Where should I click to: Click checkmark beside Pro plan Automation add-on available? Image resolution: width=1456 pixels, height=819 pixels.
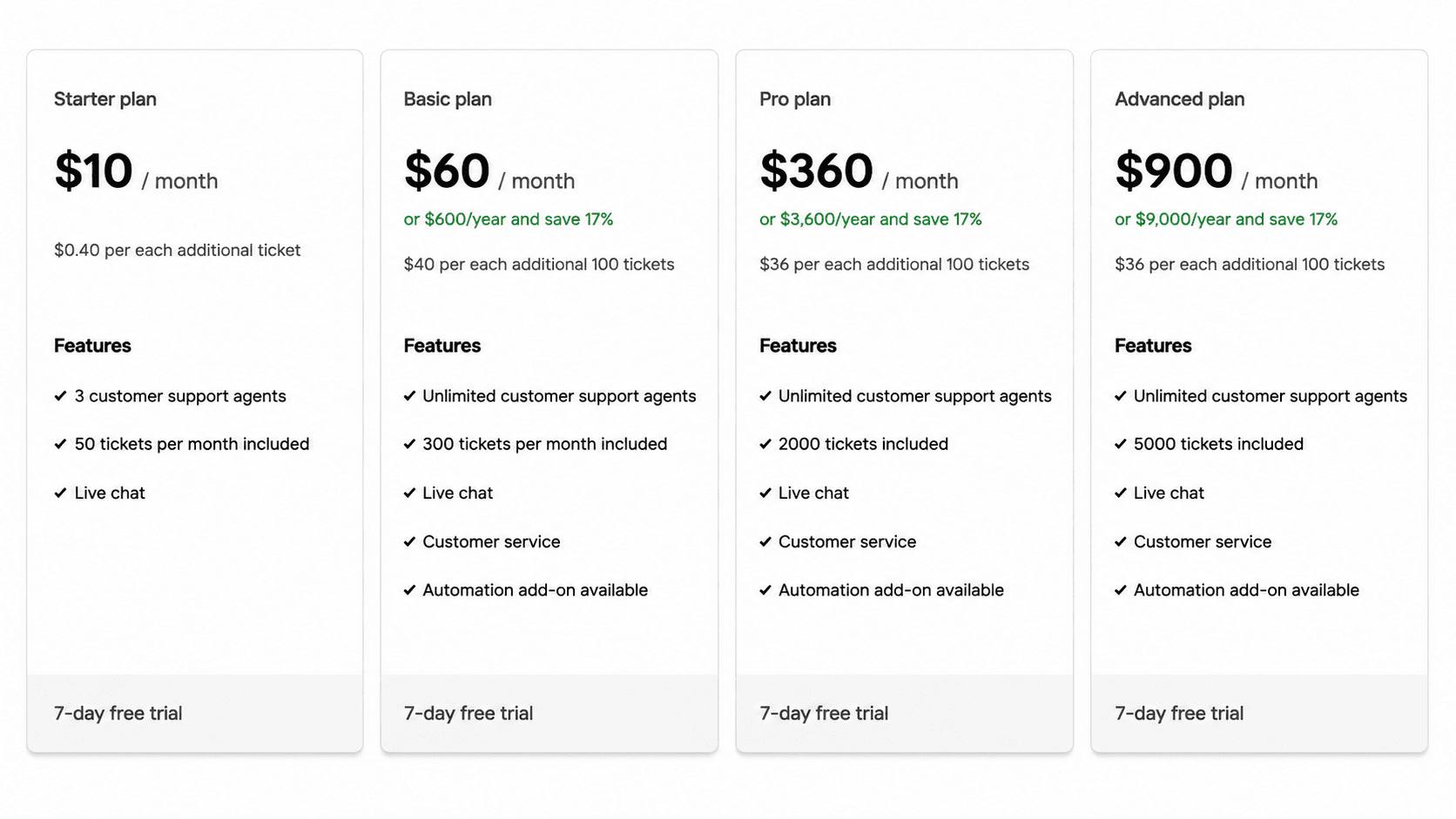[765, 590]
